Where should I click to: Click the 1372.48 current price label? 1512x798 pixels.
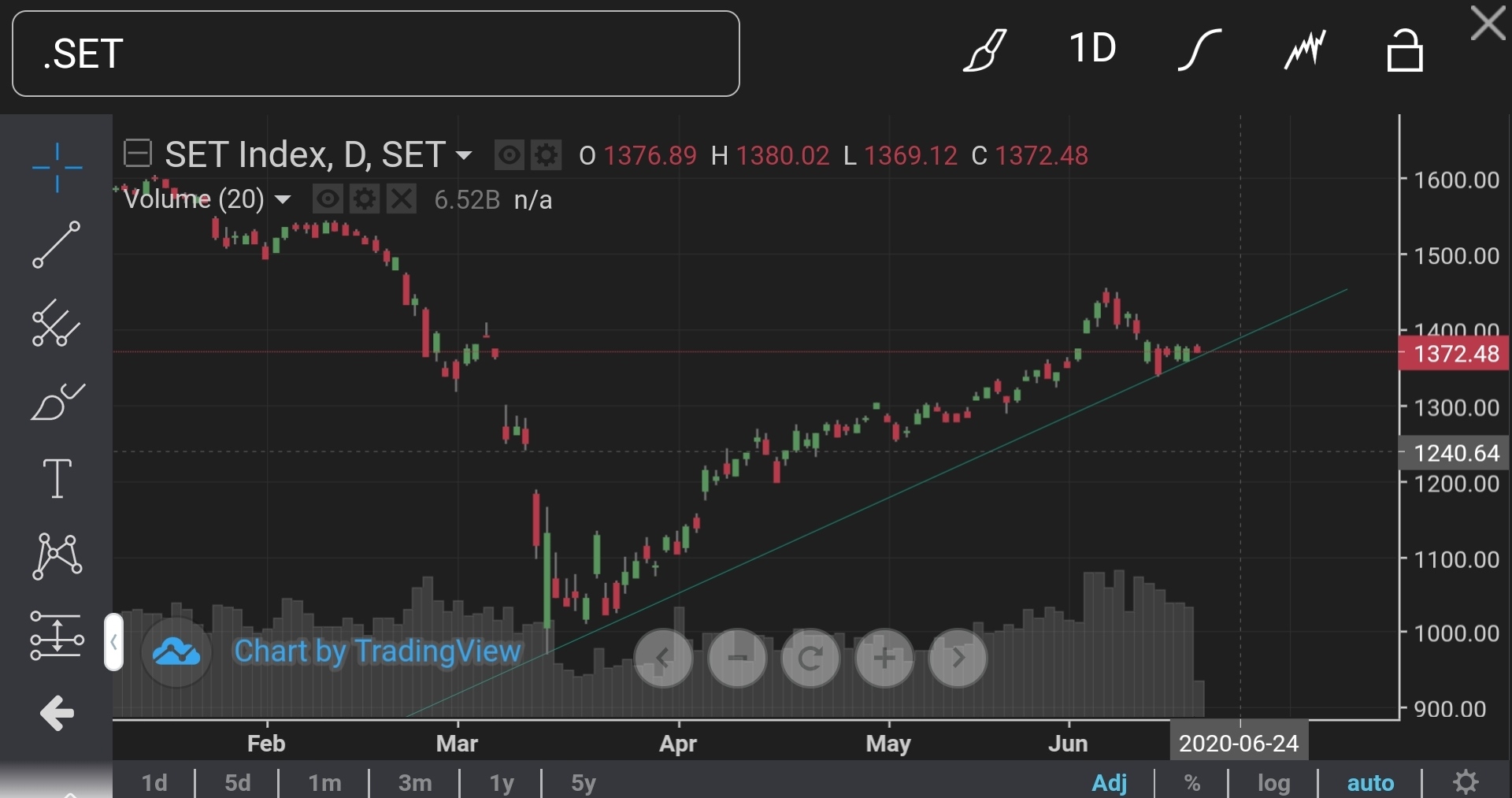1455,354
